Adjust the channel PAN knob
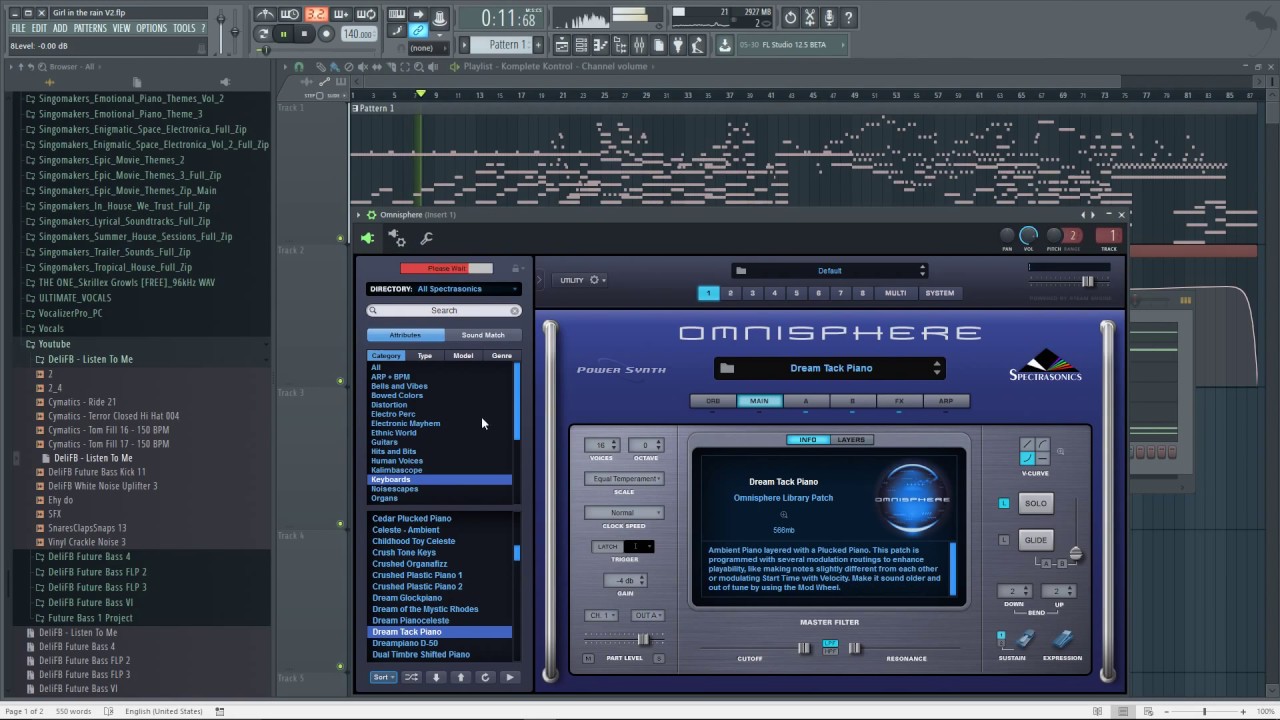Screen dimensions: 1280x720 (1007, 236)
